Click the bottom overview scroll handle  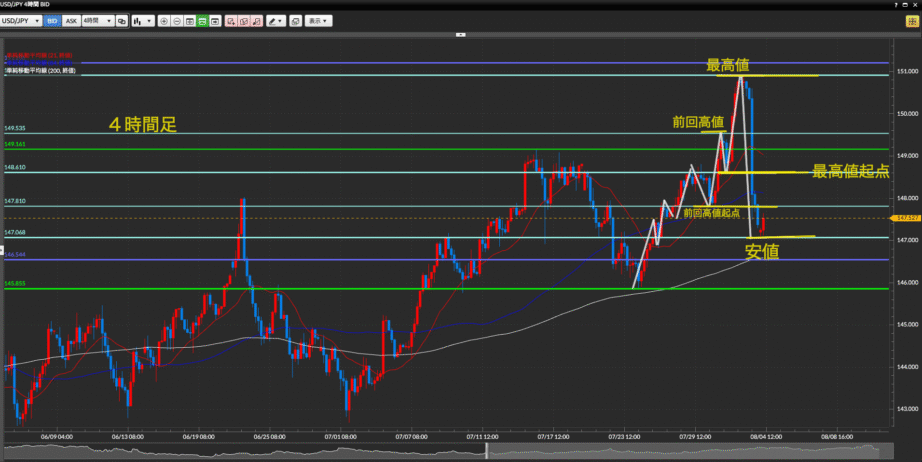(x=486, y=451)
